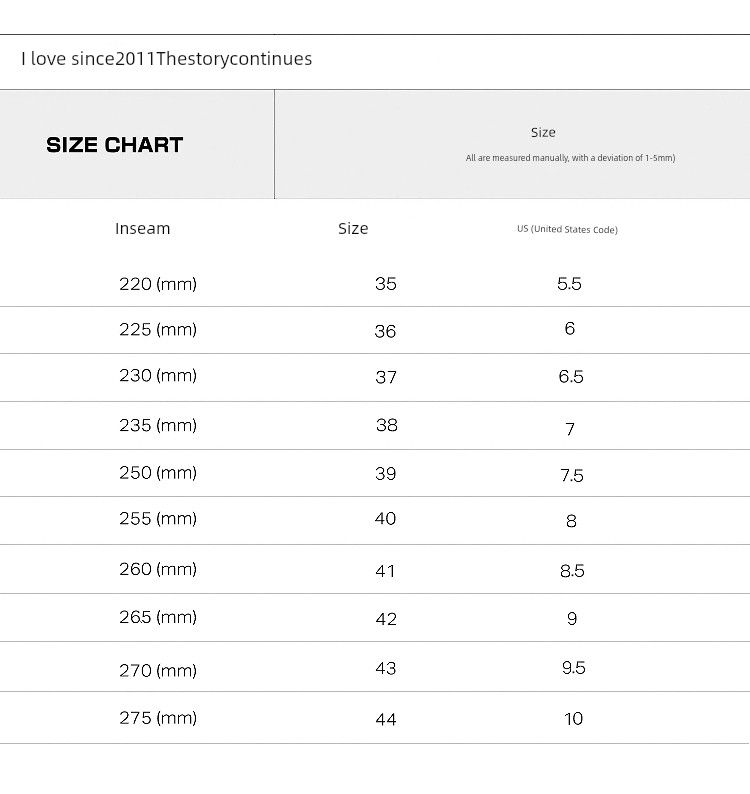Screen dimensions: 750x794
Task: Click the 'Size' title in the gray header
Action: coord(543,133)
